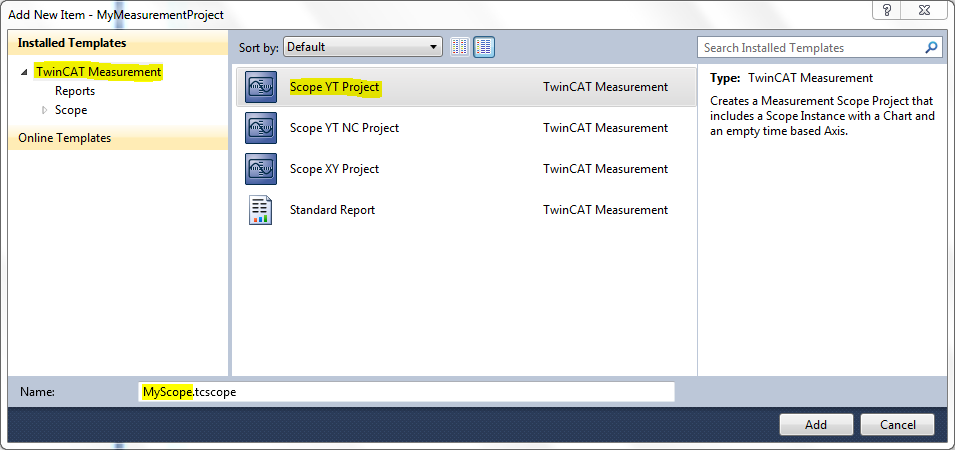955x450 pixels.
Task: Select the Scope XY Project label
Action: coord(334,169)
